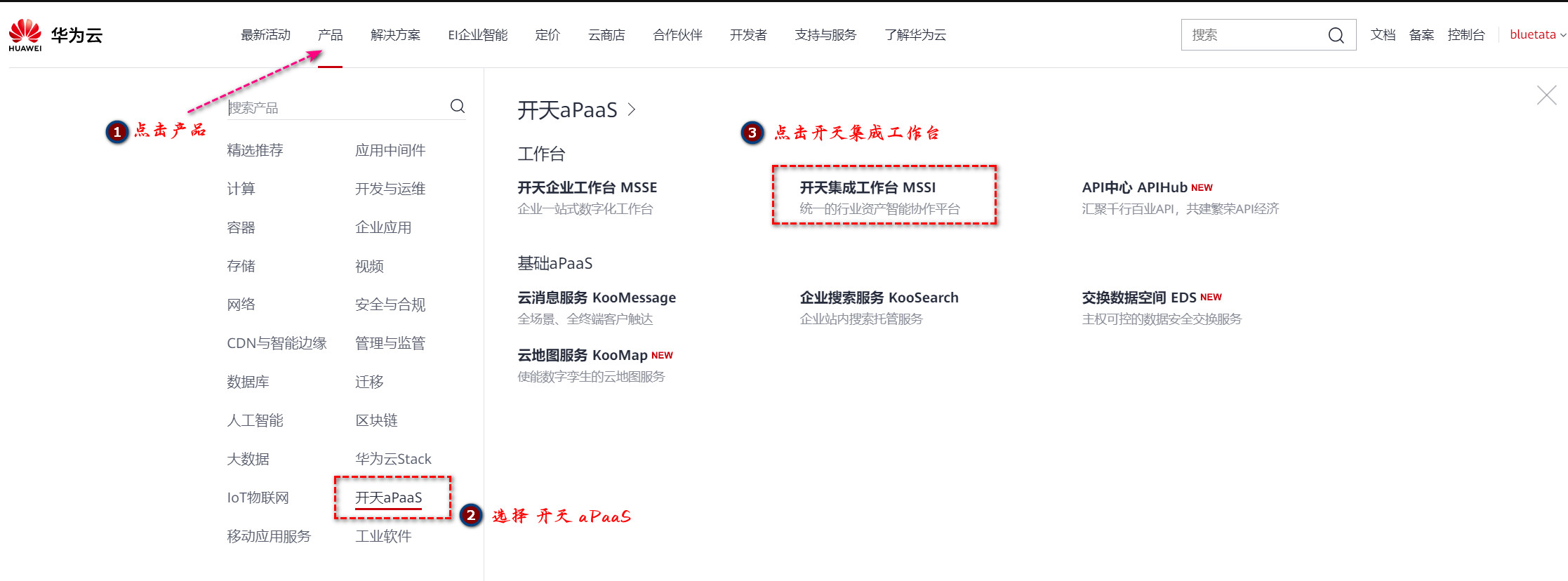This screenshot has width=1568, height=581.
Task: Open the 最新活动 menu
Action: point(265,34)
